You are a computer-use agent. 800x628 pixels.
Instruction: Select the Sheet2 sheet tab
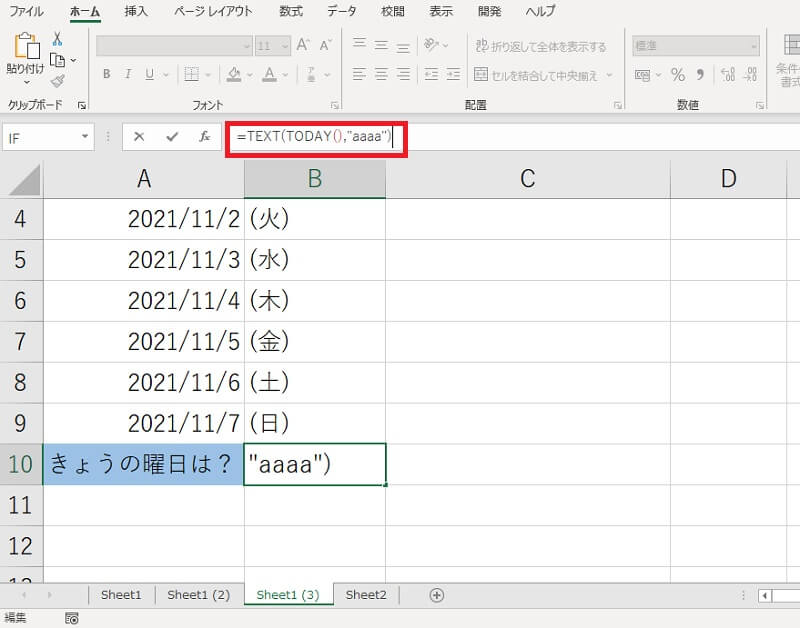click(x=365, y=594)
